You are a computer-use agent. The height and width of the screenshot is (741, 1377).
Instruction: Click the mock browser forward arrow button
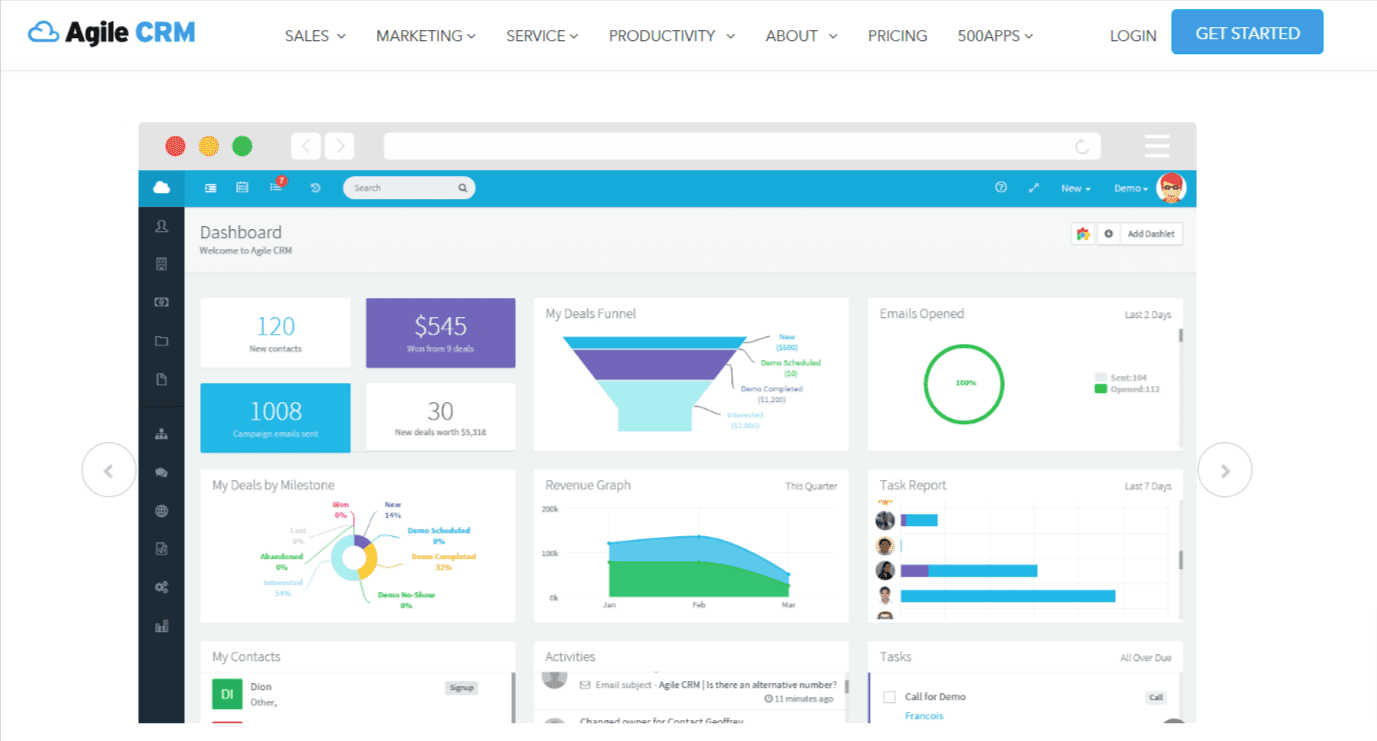340,146
